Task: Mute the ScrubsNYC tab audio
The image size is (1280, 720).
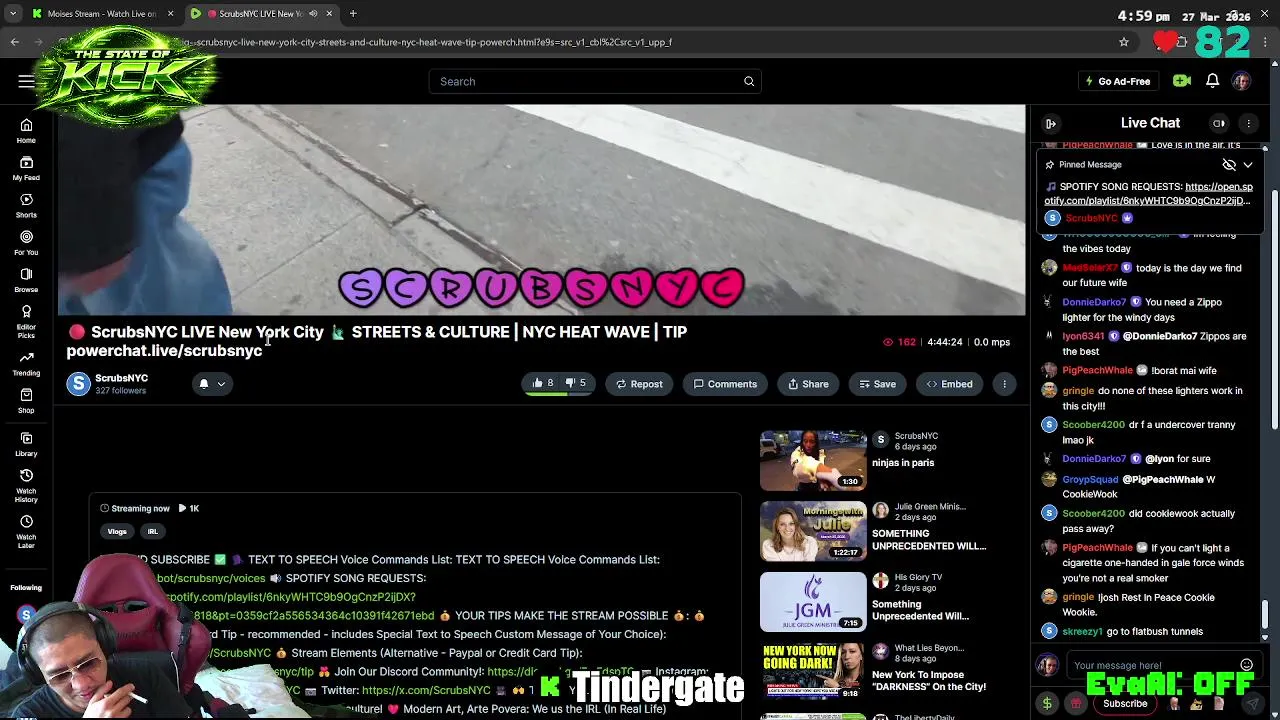Action: click(x=313, y=14)
